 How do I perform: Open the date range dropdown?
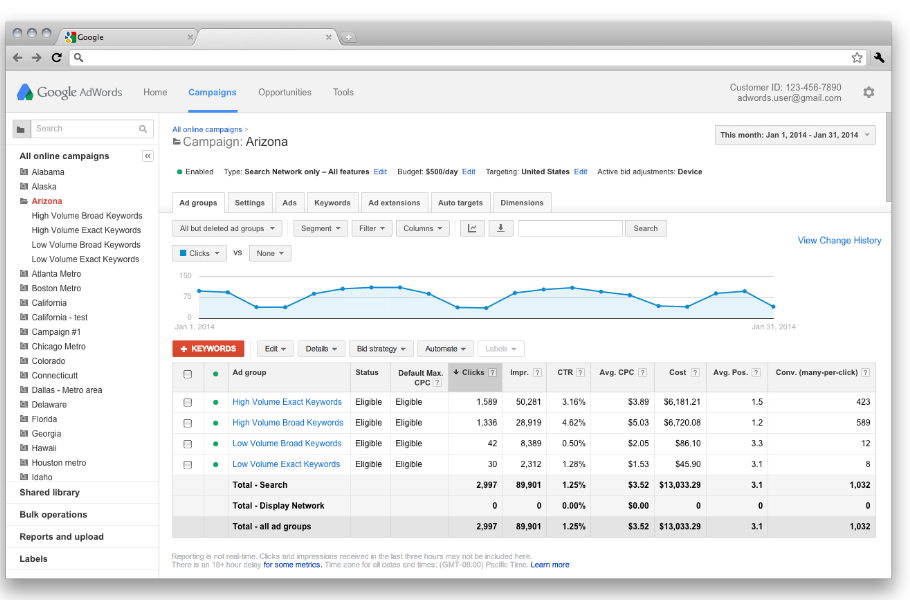(795, 135)
